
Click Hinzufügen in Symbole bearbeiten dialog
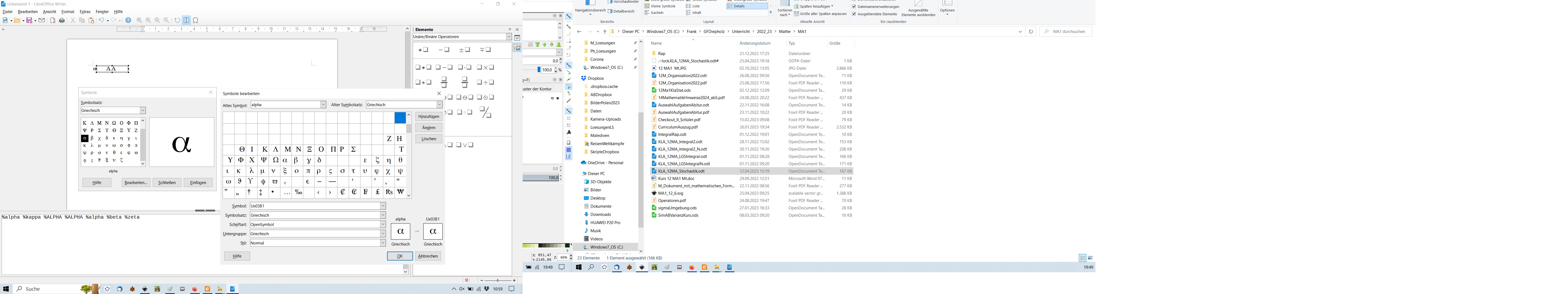click(428, 116)
